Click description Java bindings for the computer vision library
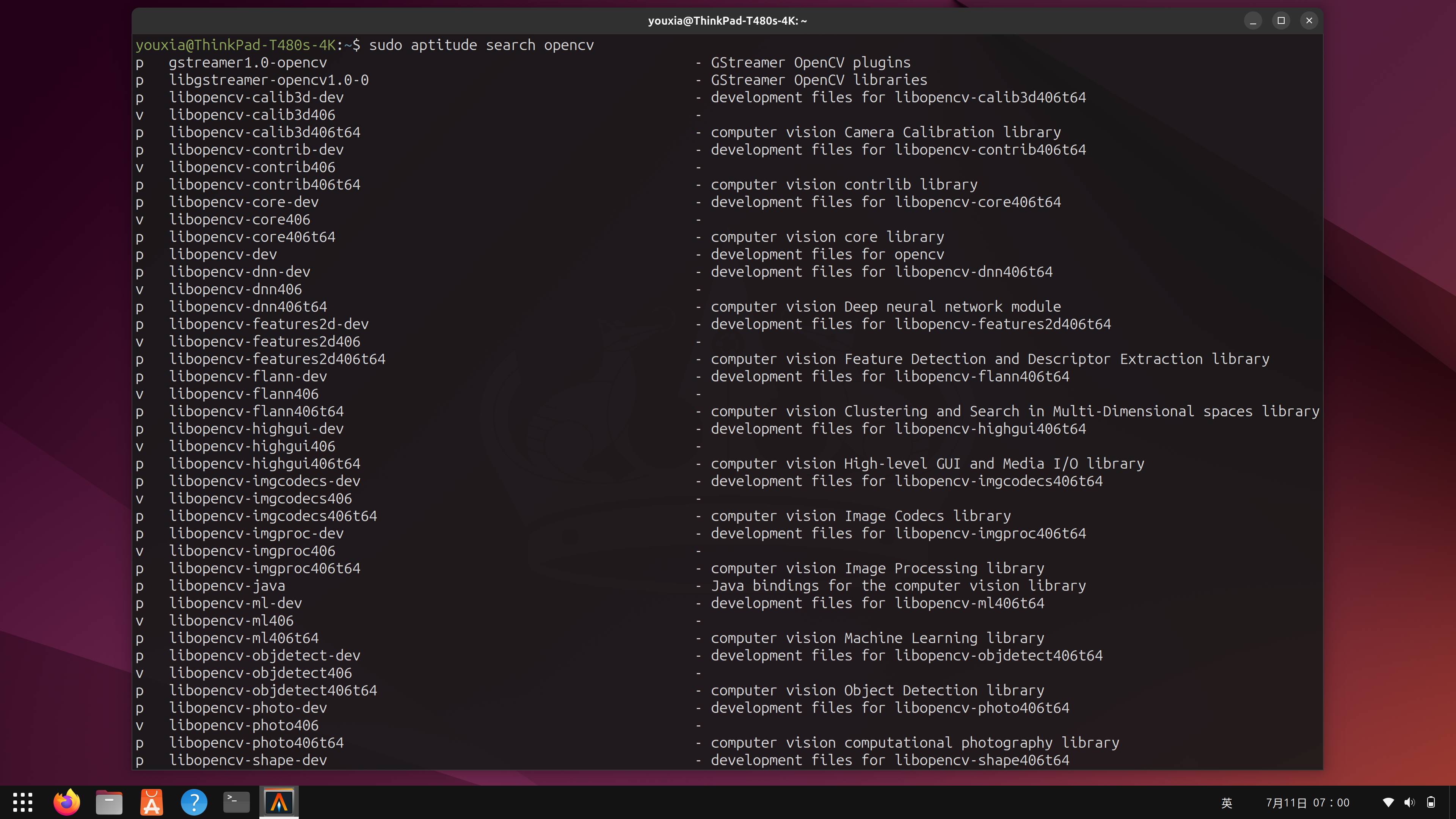Viewport: 1456px width, 819px height. point(898,586)
